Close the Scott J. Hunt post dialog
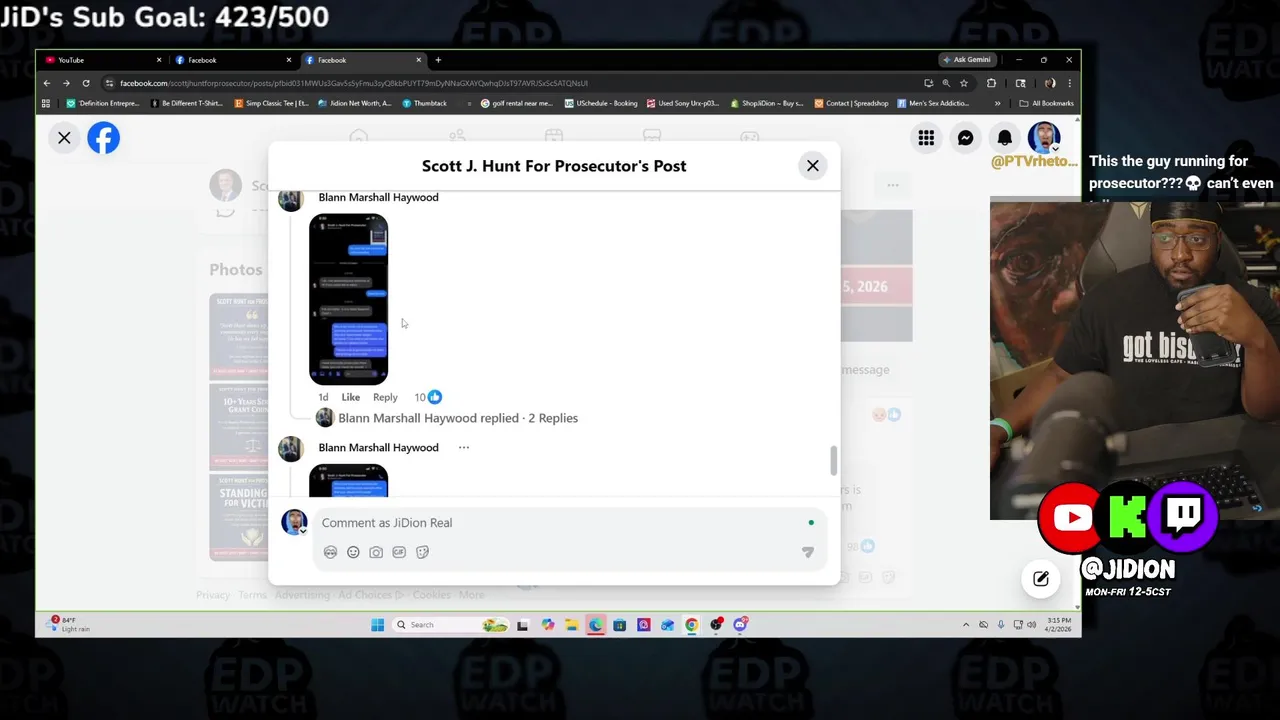This screenshot has width=1280, height=720. 812,166
